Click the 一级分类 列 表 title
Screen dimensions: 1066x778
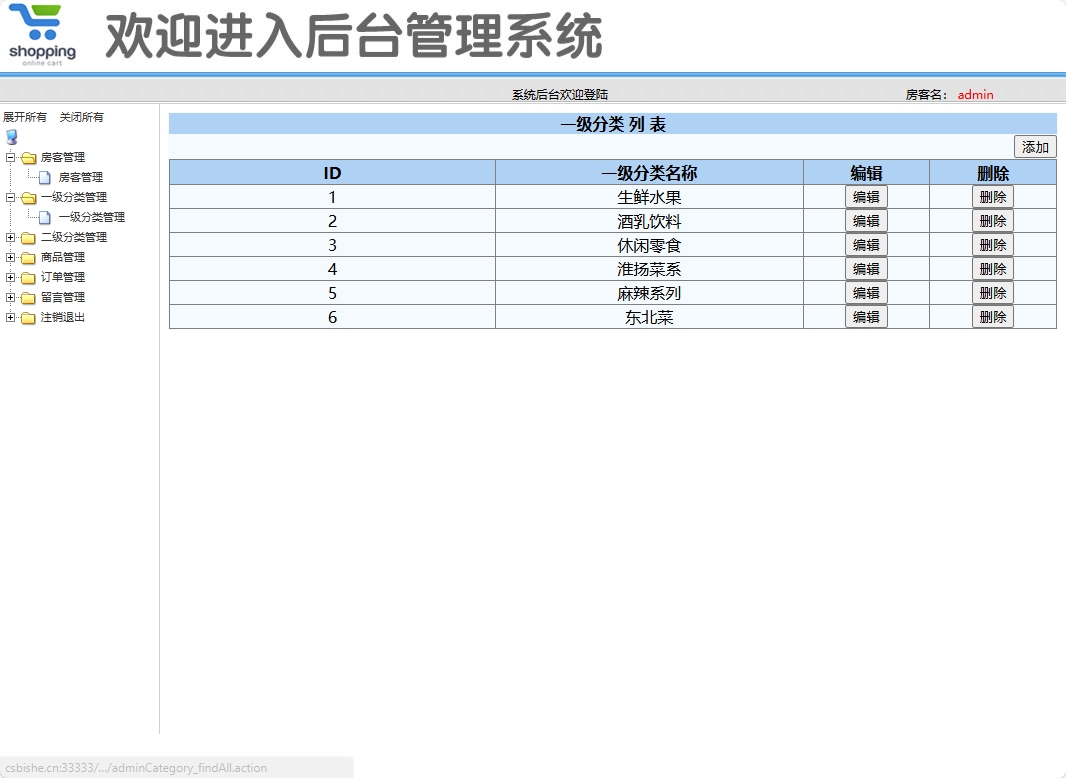click(x=613, y=124)
